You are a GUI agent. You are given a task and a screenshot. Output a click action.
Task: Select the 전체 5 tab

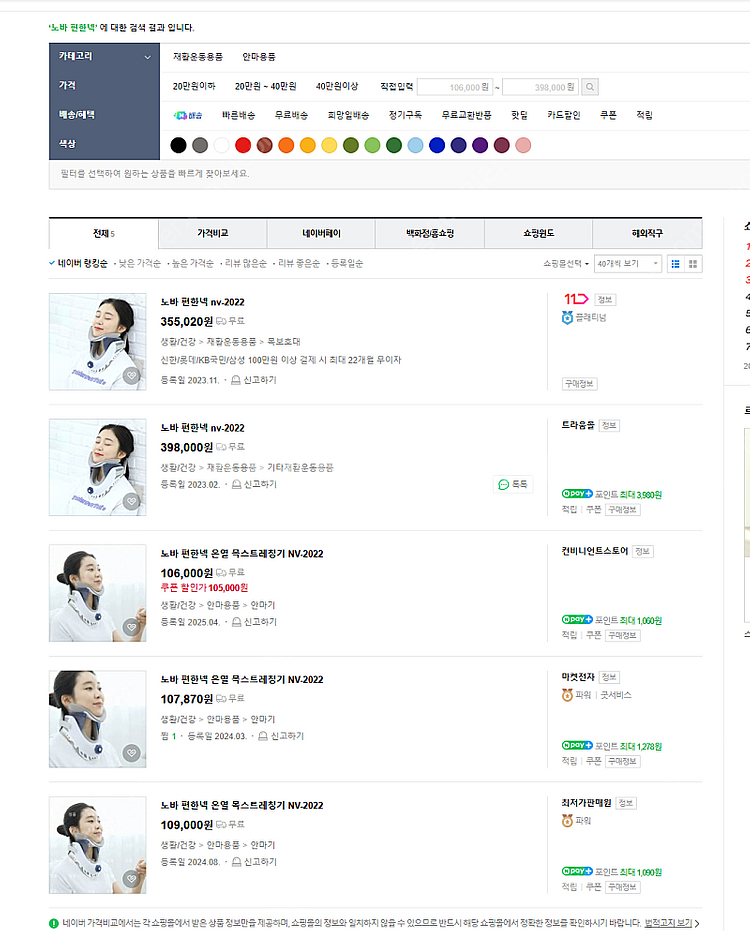click(104, 233)
